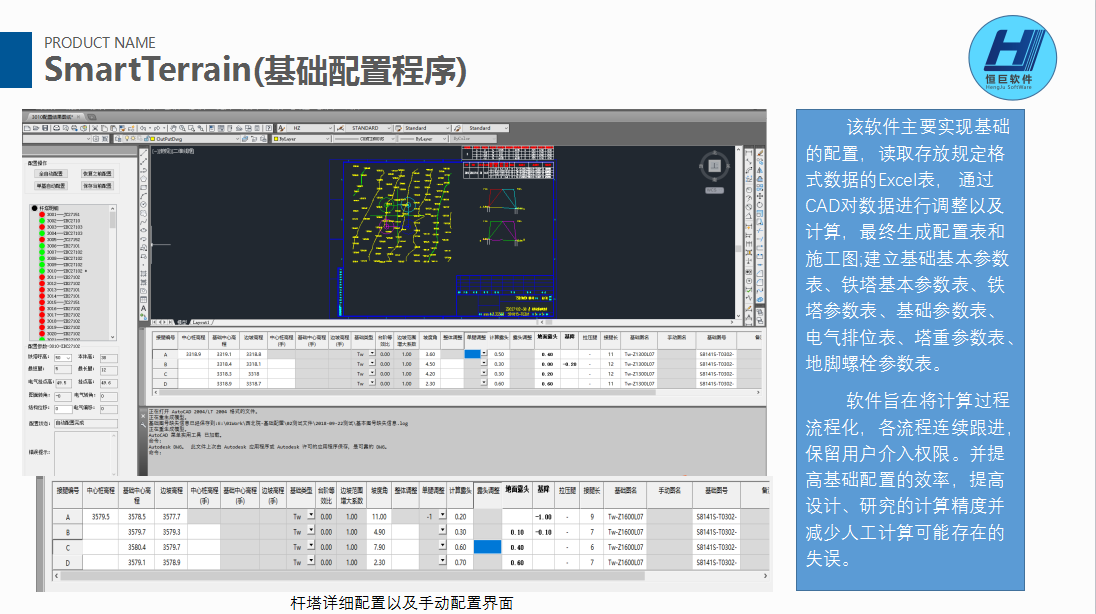Click the Mirror tool in Modify toolbar

tap(760, 171)
